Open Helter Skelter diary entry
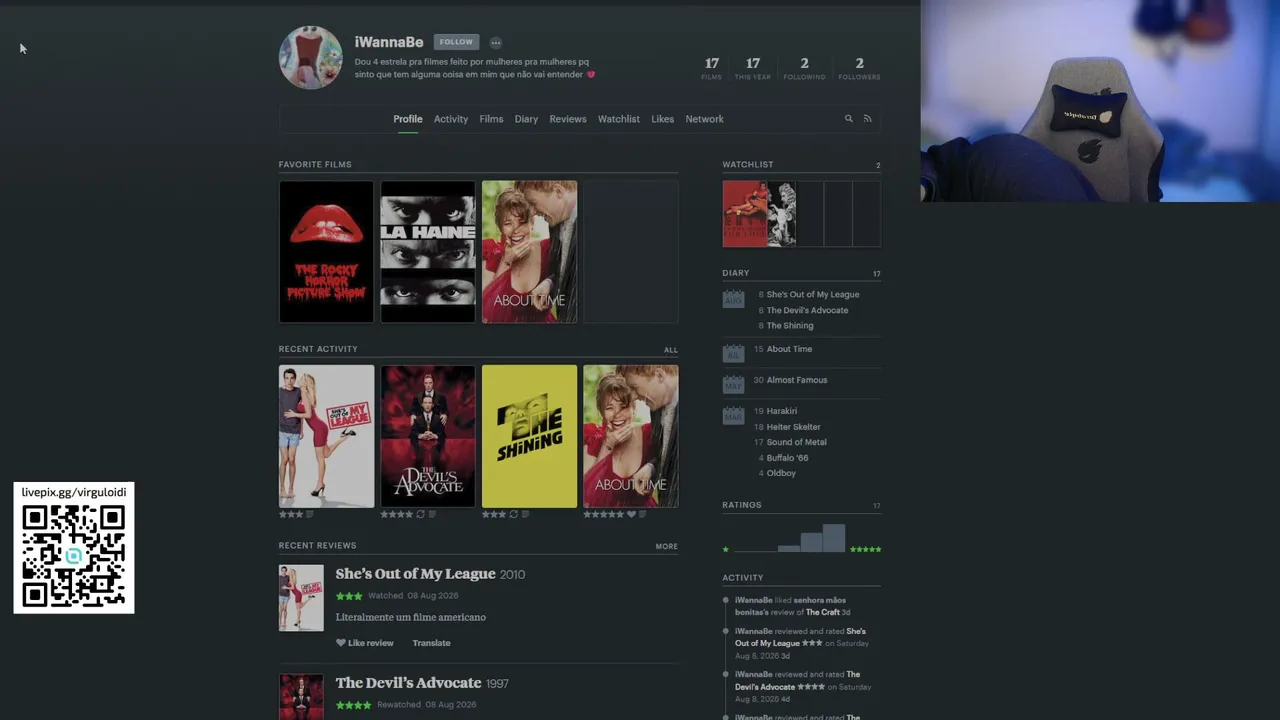This screenshot has width=1280, height=720. 794,427
